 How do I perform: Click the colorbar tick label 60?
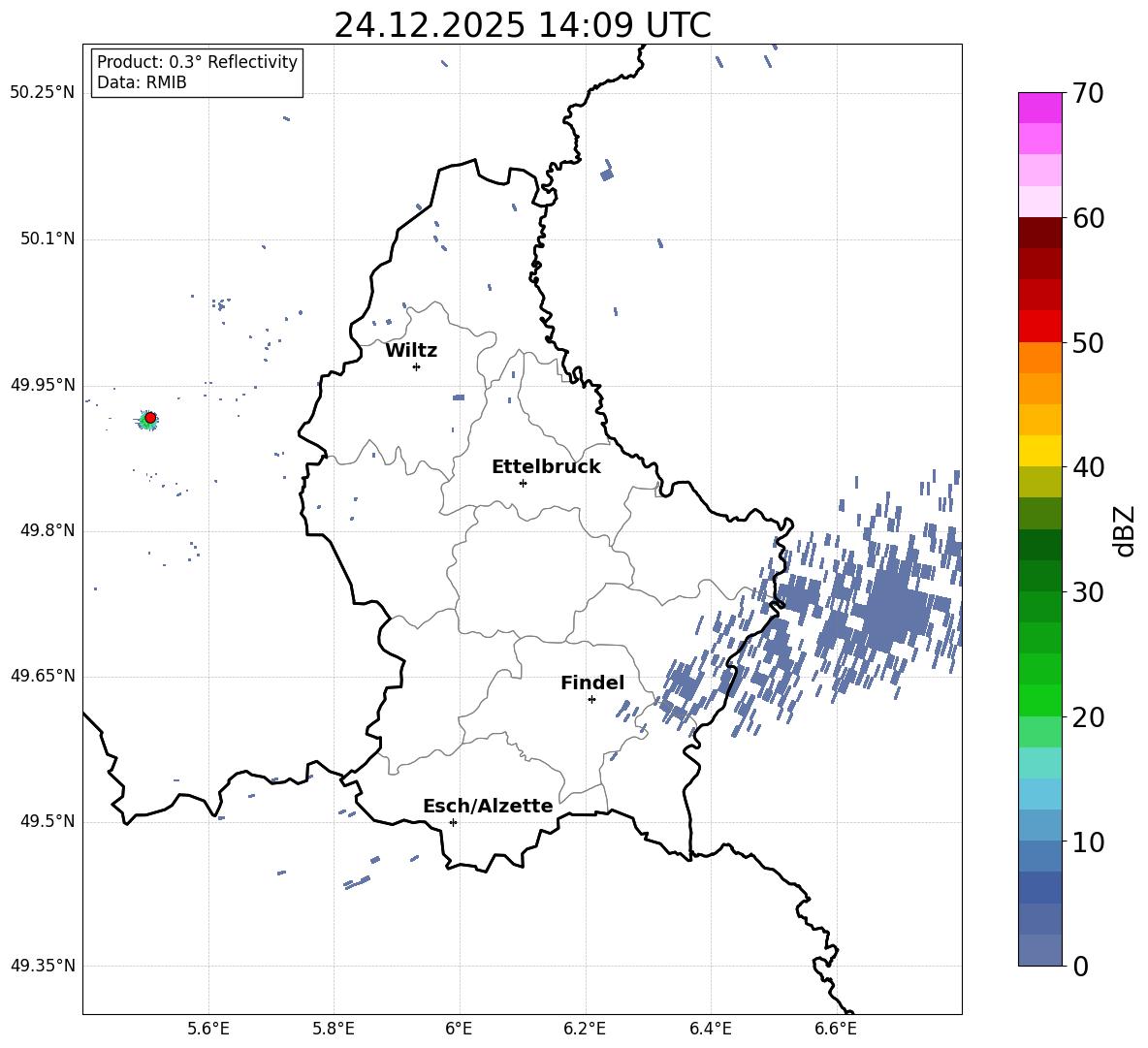tap(1087, 218)
